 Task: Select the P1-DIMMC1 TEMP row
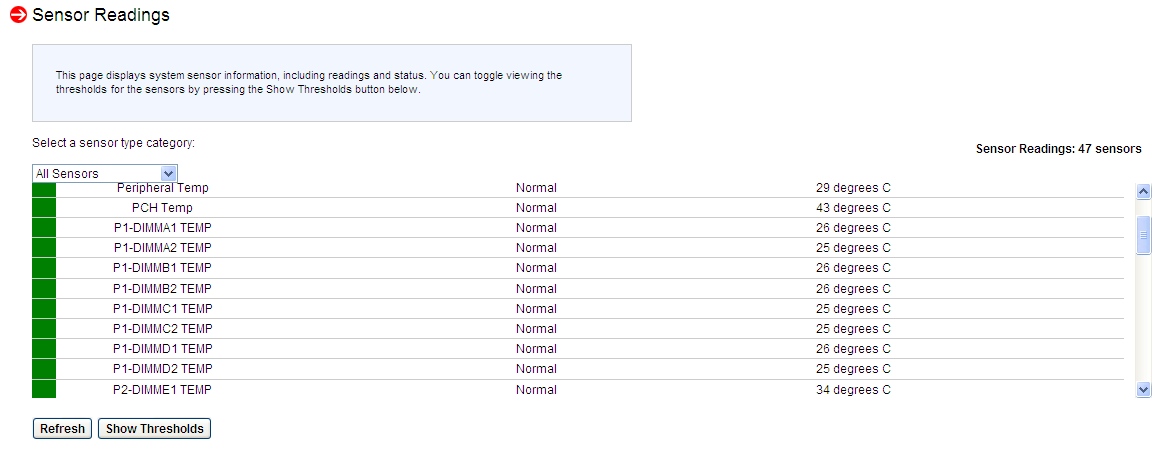click(x=162, y=309)
